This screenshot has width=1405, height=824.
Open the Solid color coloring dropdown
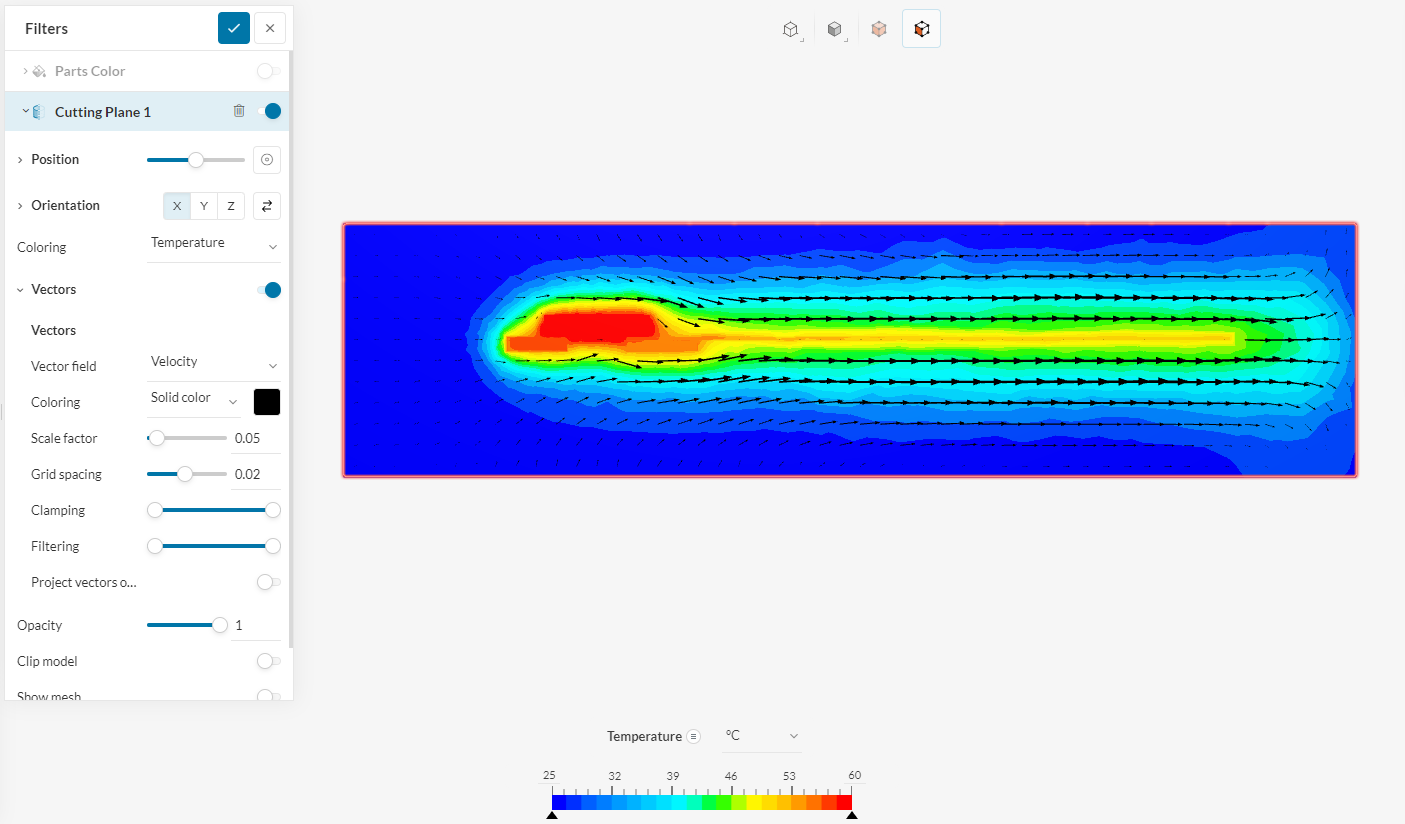pos(195,399)
